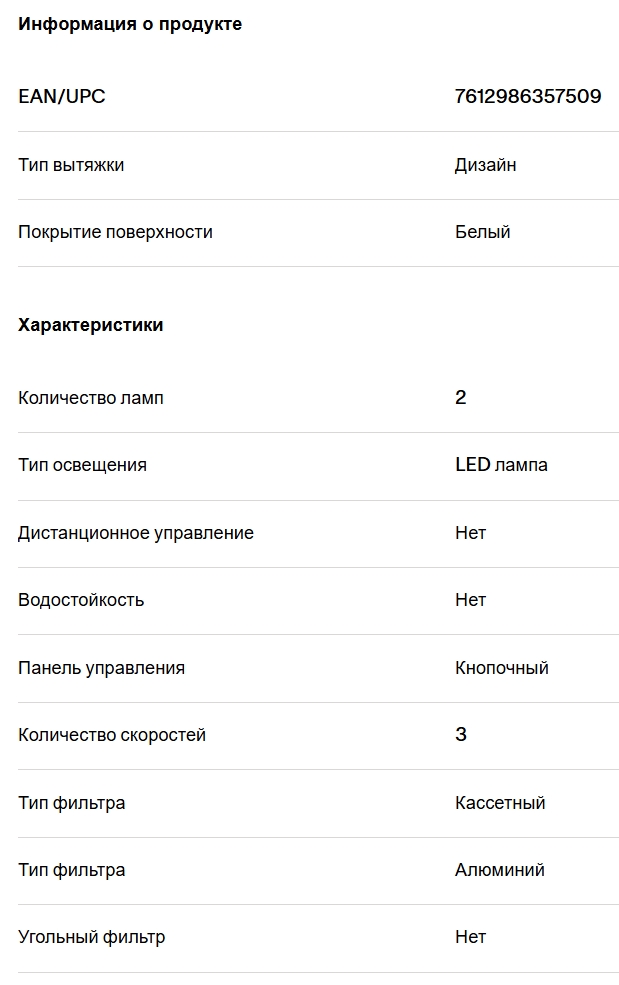Click the 'Панель управления' label
Image resolution: width=619 pixels, height=985 pixels.
[x=102, y=668]
